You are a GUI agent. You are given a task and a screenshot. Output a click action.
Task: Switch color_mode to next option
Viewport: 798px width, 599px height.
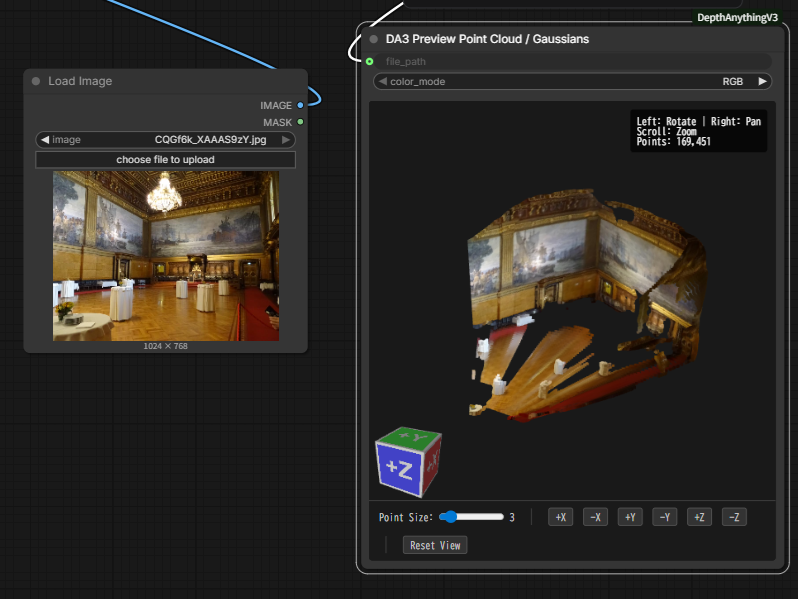pos(763,81)
